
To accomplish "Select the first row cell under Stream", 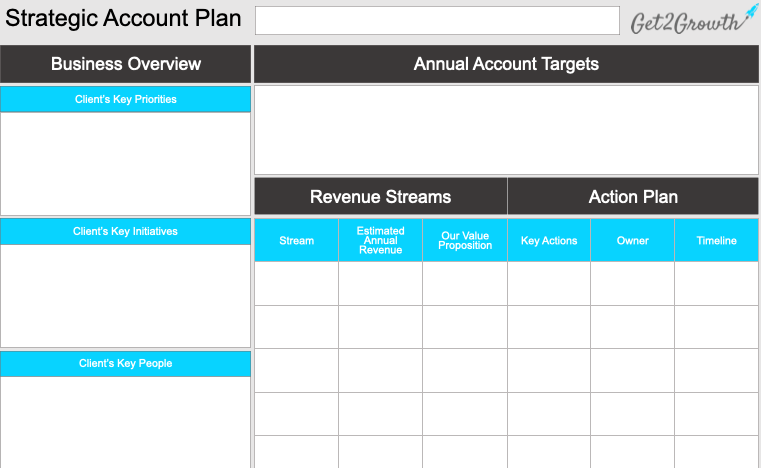I will pyautogui.click(x=297, y=284).
